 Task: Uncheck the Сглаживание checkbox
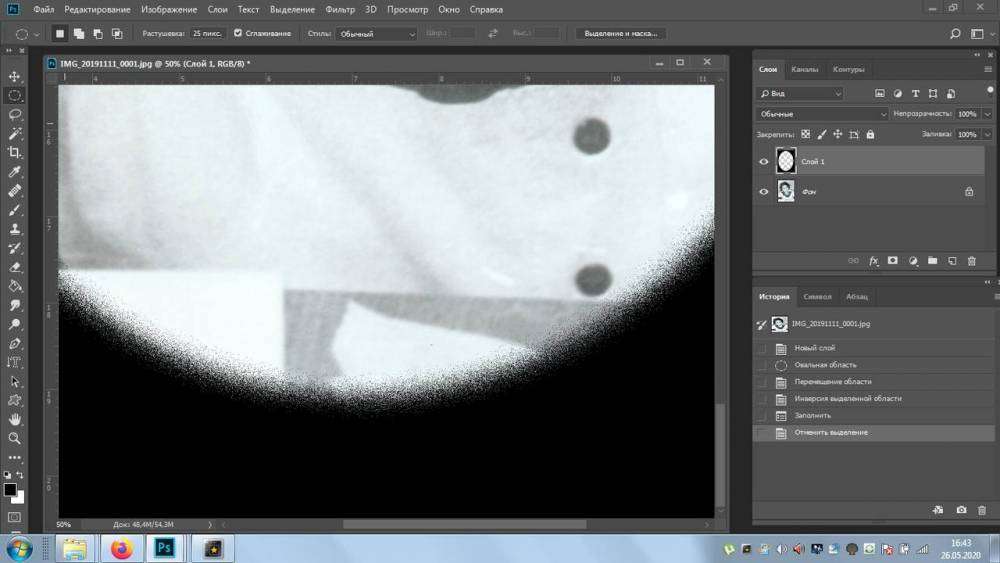[x=238, y=33]
